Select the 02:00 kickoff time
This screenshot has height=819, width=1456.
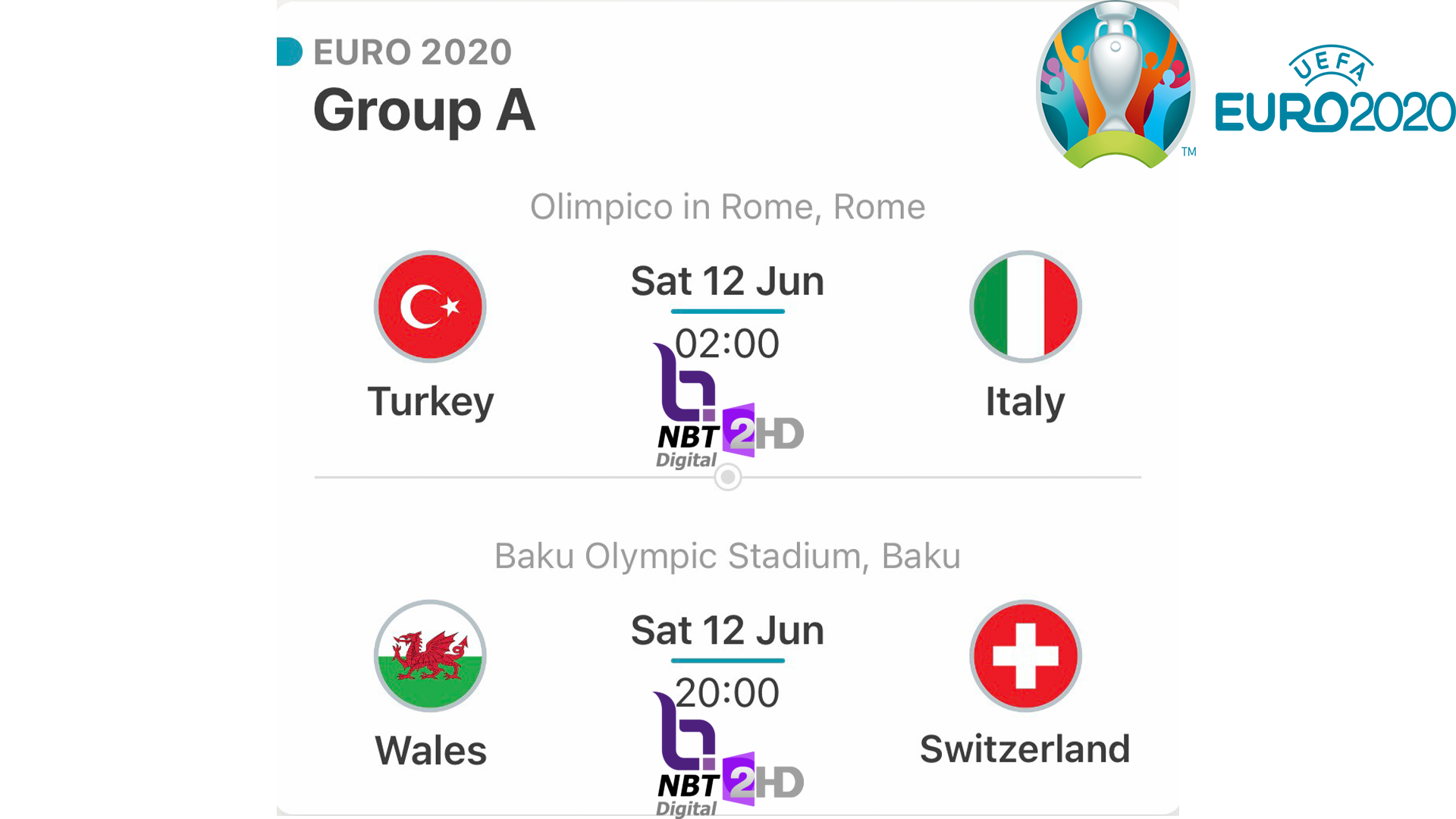[x=727, y=344]
